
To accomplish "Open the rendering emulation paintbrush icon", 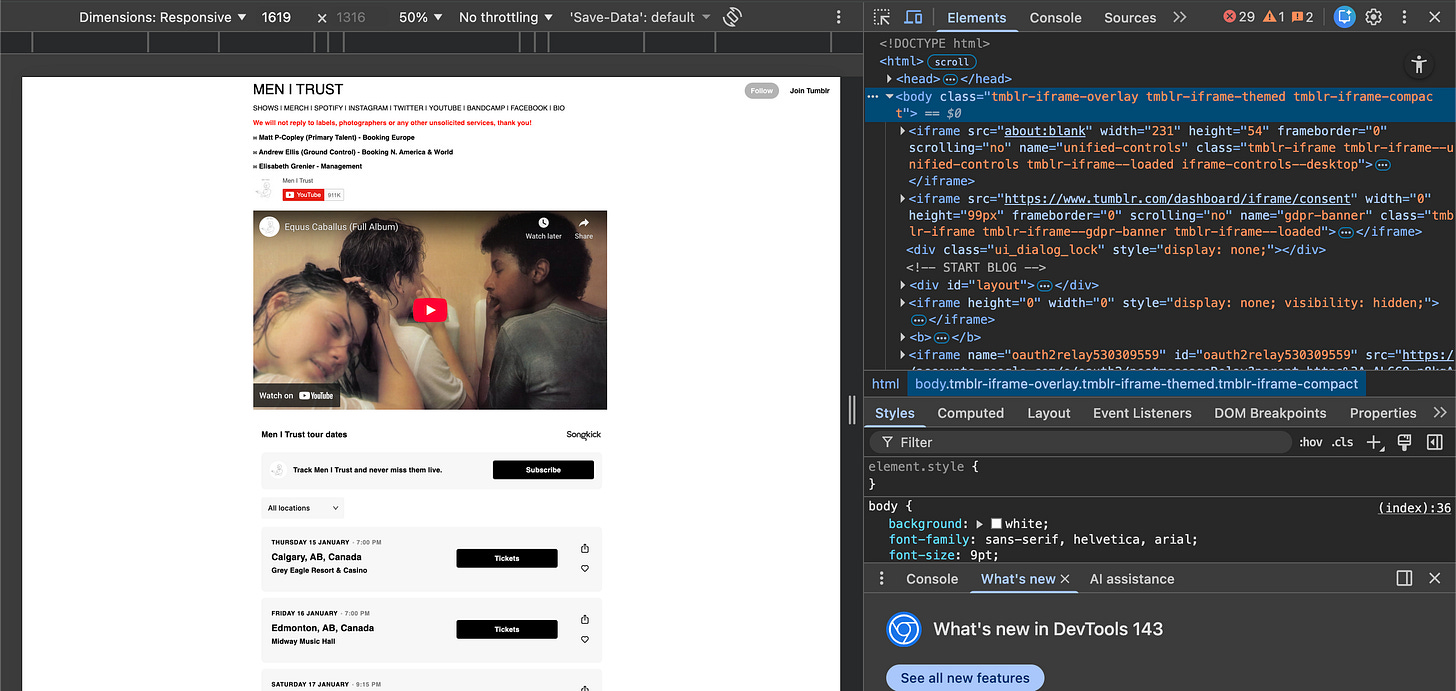I will click(x=1404, y=442).
